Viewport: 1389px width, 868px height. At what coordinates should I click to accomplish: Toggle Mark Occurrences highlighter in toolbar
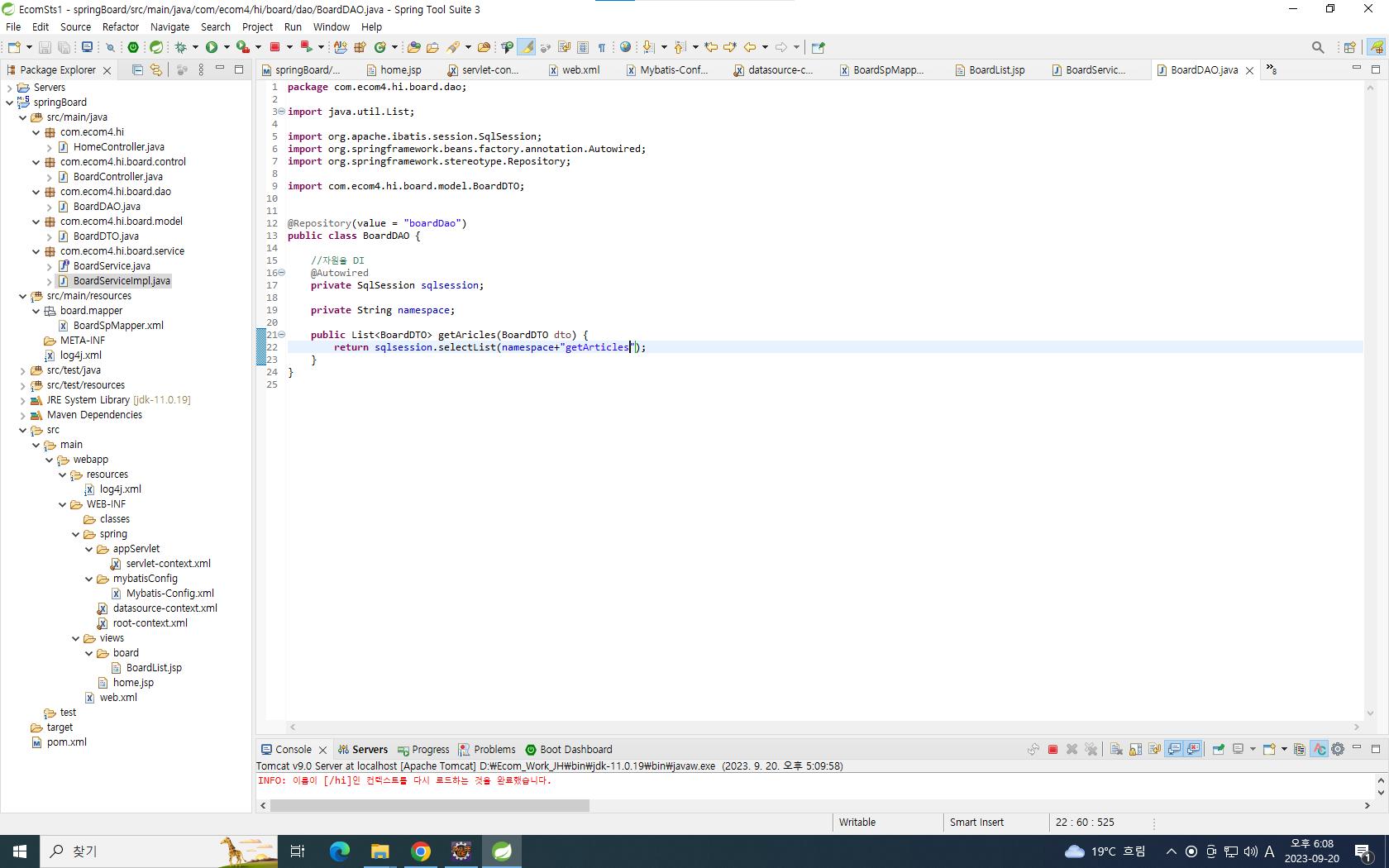pyautogui.click(x=527, y=47)
